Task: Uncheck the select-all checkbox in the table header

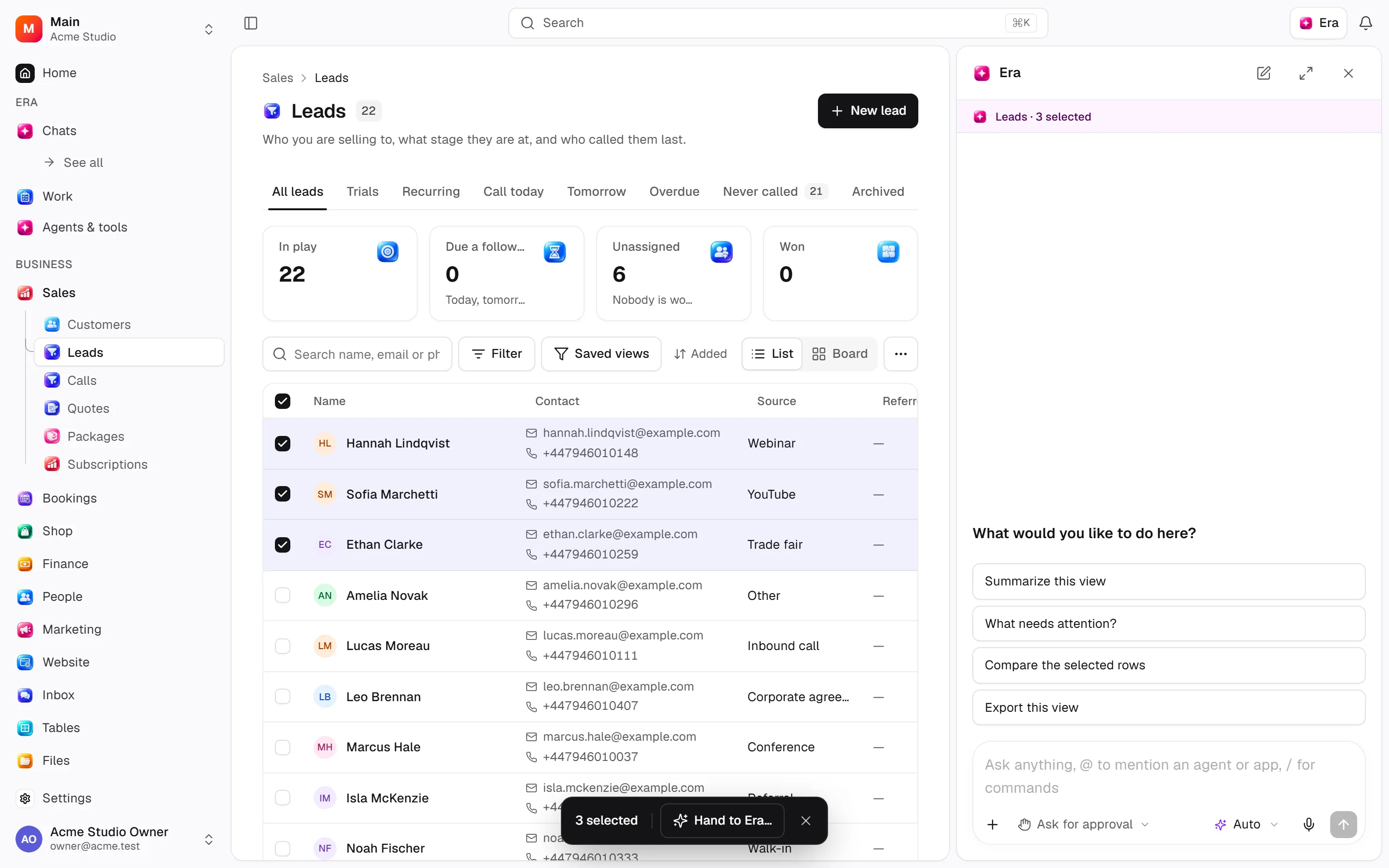Action: pos(283,401)
